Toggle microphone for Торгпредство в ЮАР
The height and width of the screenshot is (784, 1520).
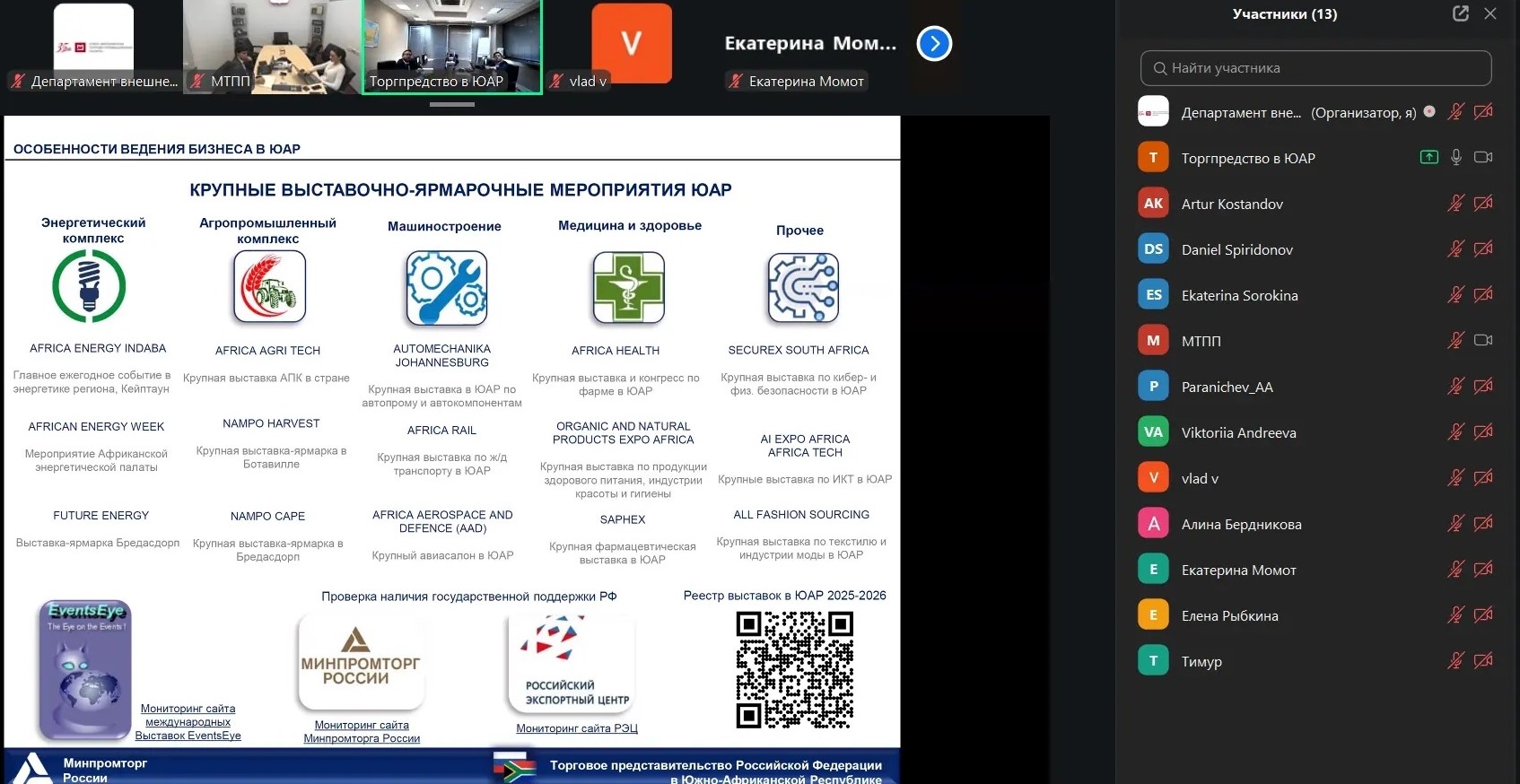tap(1456, 157)
